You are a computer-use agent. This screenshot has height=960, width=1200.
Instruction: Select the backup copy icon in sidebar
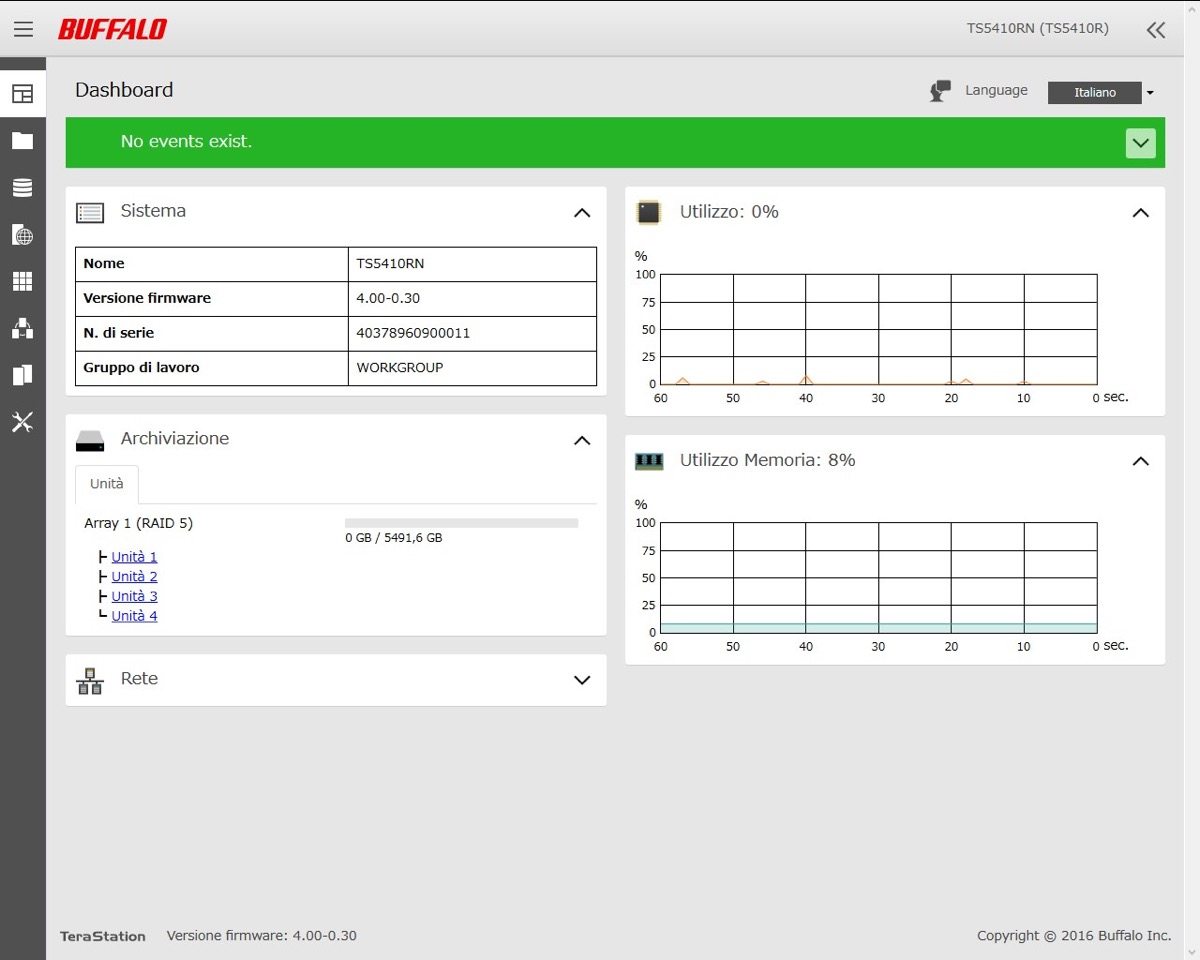tap(22, 375)
